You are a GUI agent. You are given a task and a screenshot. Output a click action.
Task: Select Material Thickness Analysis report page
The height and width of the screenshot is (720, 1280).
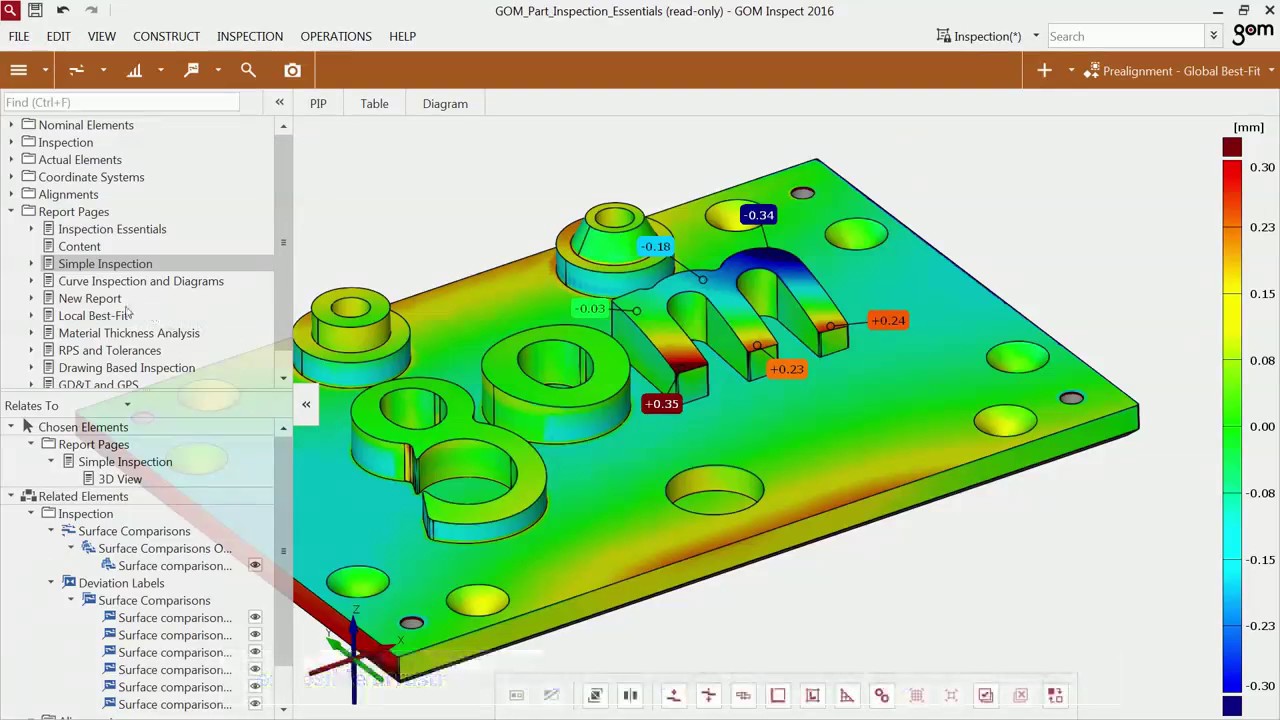[129, 333]
